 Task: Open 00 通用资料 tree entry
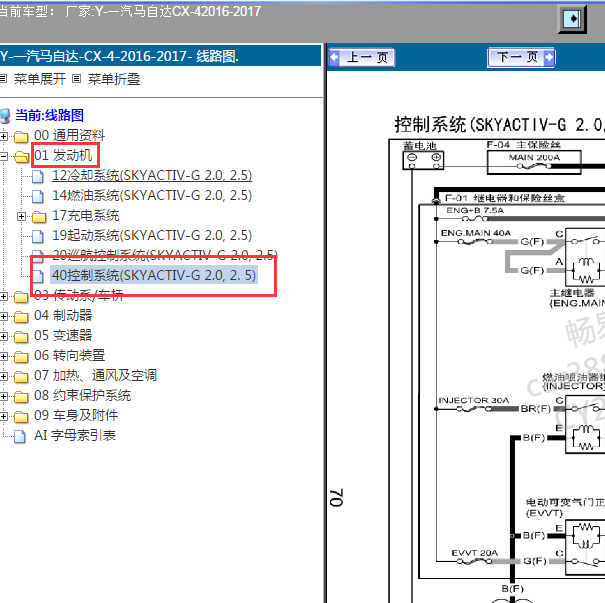(x=69, y=135)
